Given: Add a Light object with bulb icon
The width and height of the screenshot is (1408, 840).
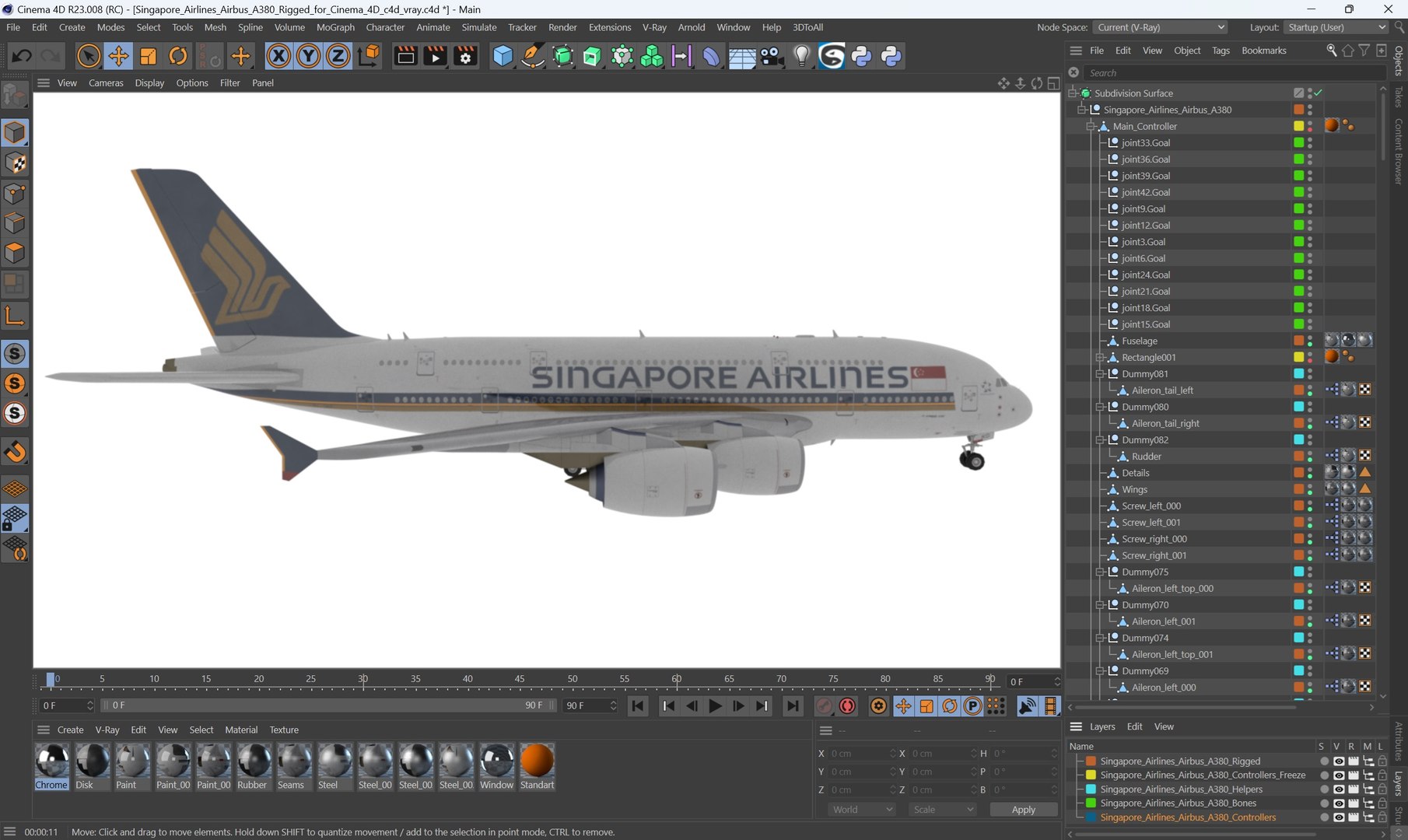Looking at the screenshot, I should point(802,56).
